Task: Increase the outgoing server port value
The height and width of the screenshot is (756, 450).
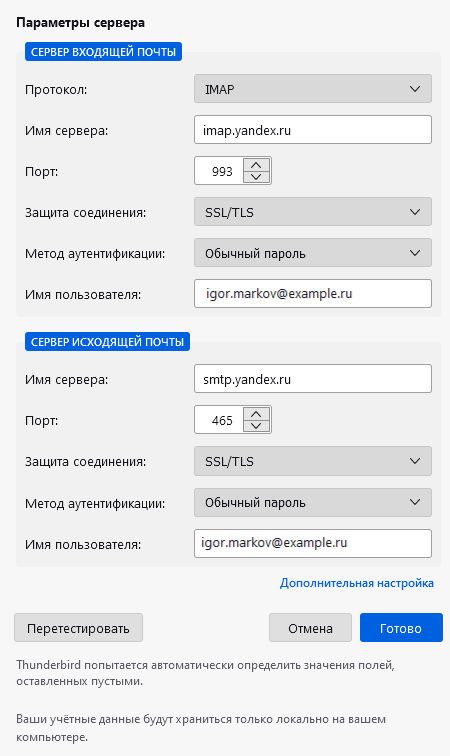Action: (256, 414)
